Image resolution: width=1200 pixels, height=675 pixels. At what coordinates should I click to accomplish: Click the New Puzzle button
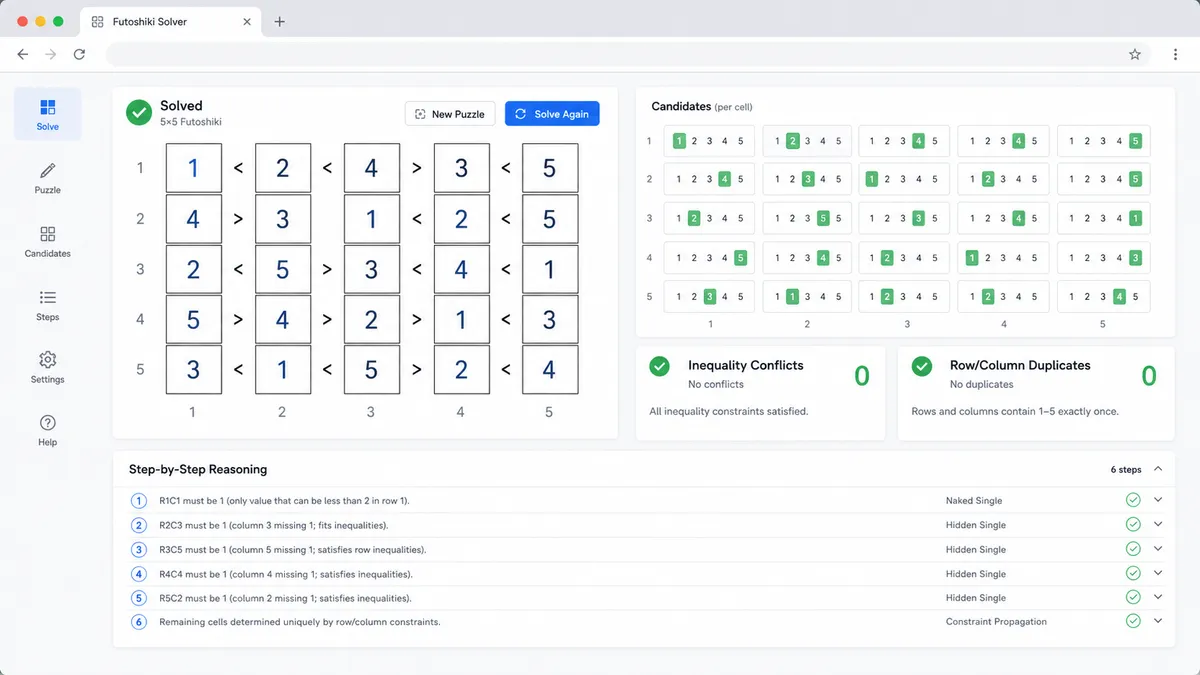click(450, 114)
